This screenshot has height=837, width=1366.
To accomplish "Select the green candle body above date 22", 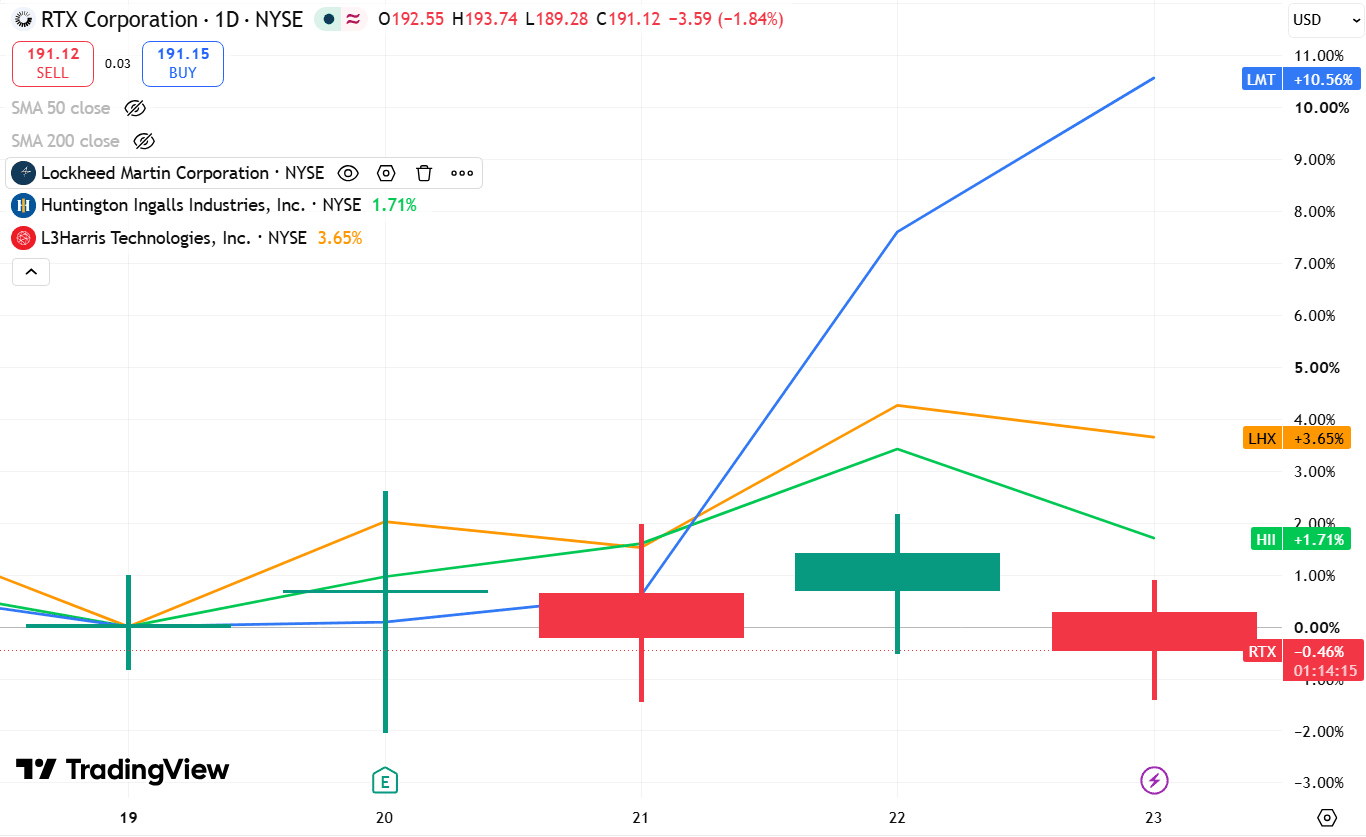I will pos(897,571).
